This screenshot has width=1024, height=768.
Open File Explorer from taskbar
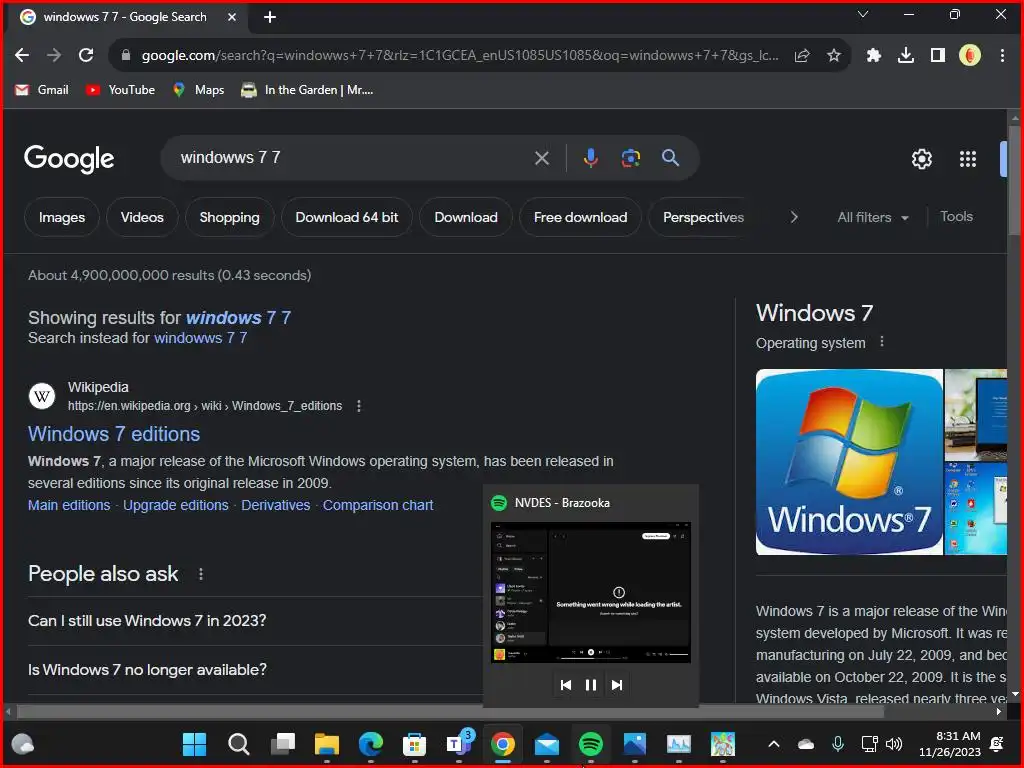tap(327, 744)
